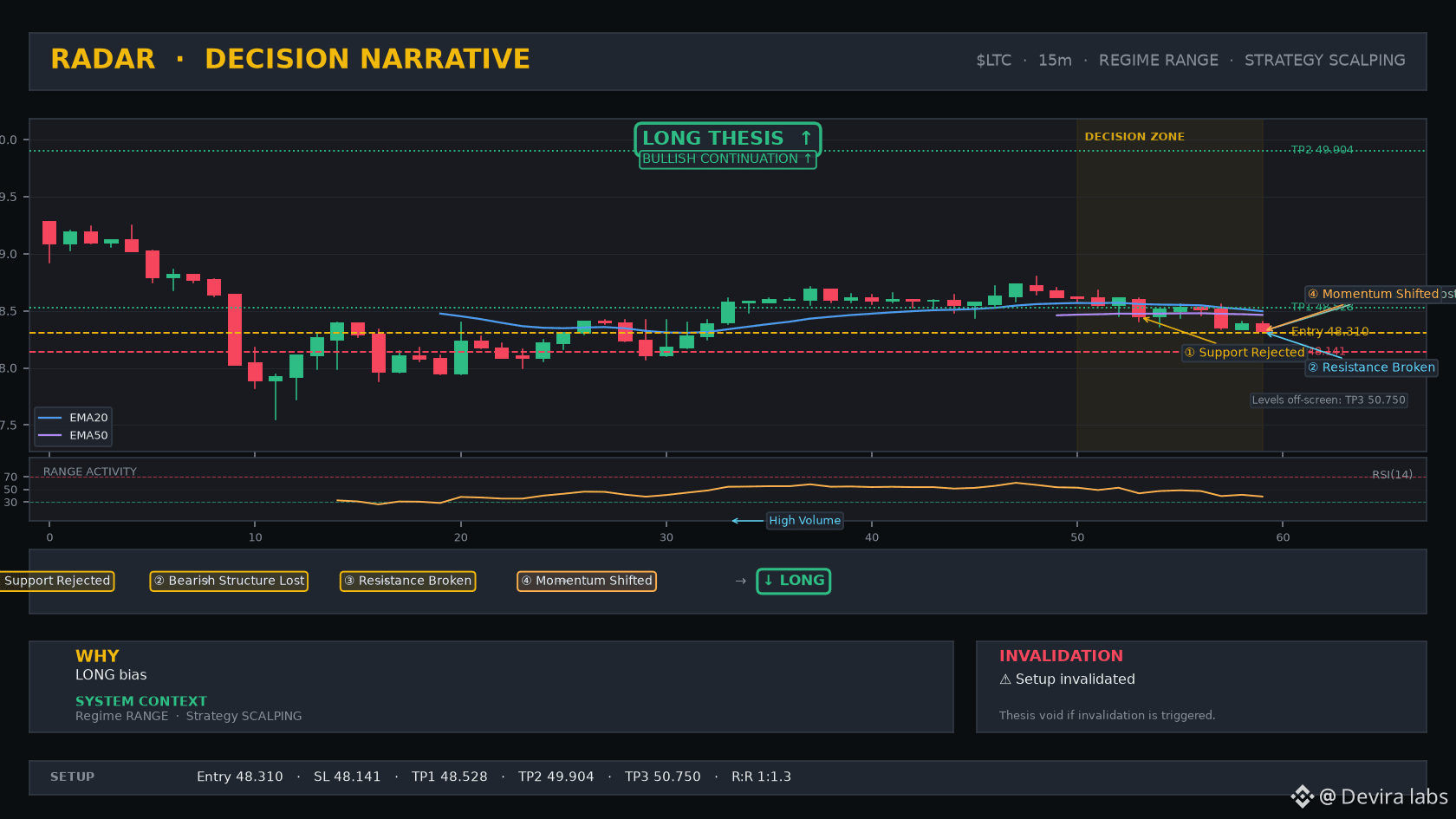The height and width of the screenshot is (819, 1456).
Task: Click the Resistance Broken chart annotation
Action: tap(1371, 367)
